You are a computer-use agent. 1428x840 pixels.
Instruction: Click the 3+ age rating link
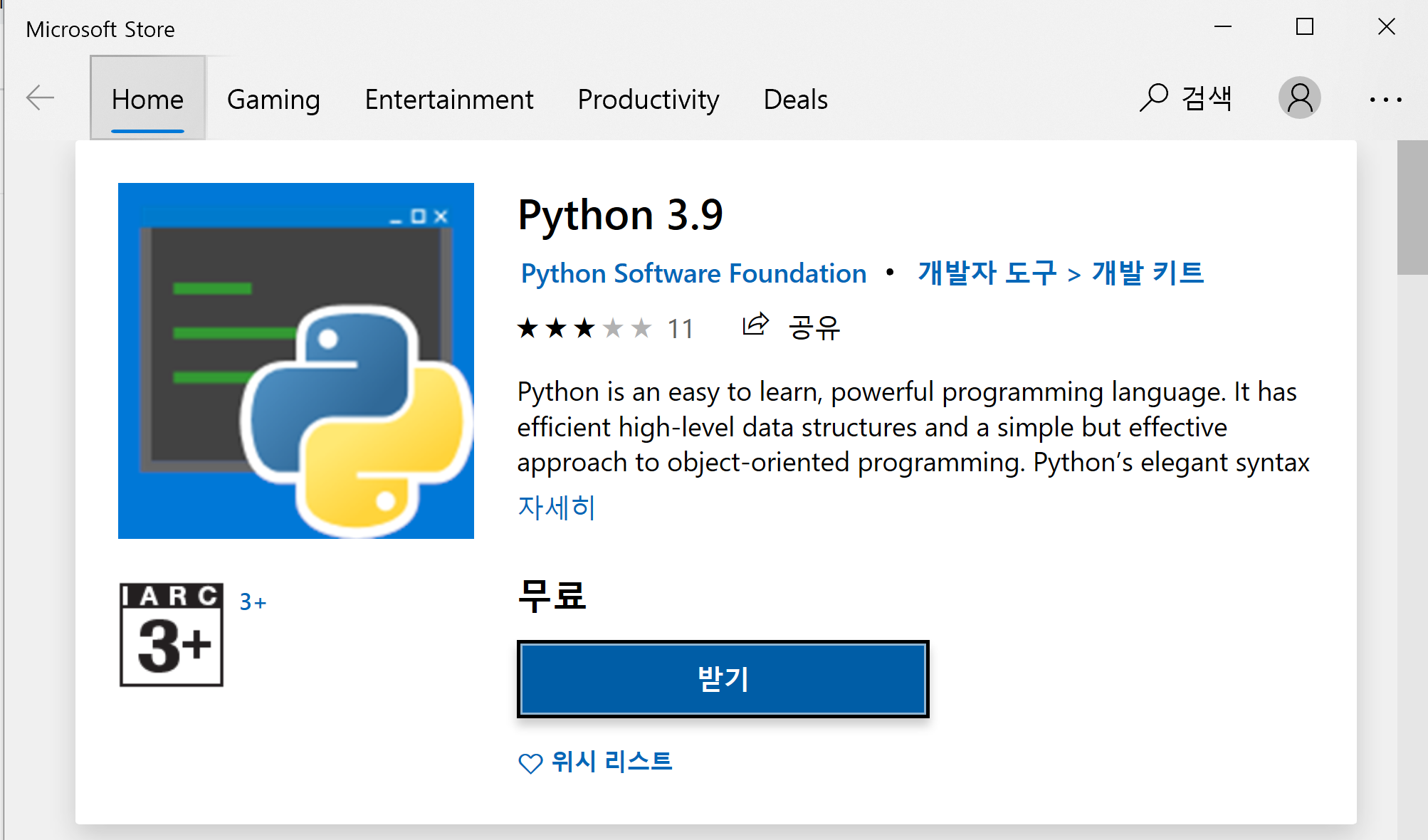(253, 602)
